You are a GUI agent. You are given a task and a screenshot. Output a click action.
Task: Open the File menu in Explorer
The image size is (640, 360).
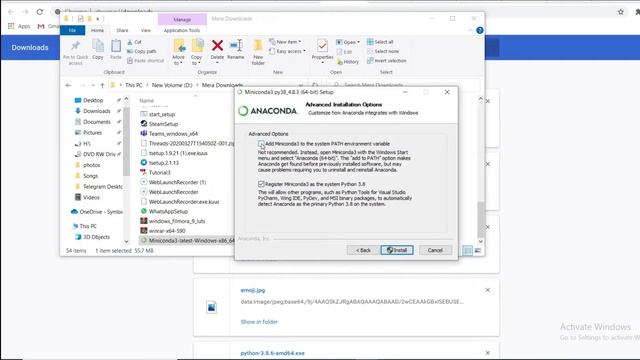[72, 30]
